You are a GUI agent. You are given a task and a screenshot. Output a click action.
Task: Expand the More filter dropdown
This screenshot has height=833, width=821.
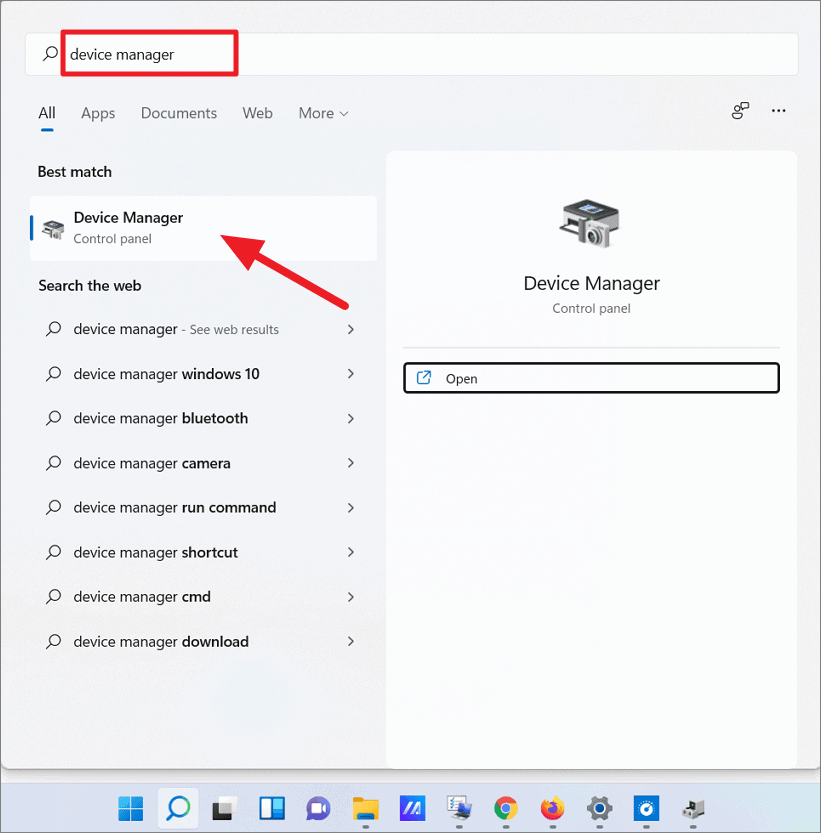(322, 113)
